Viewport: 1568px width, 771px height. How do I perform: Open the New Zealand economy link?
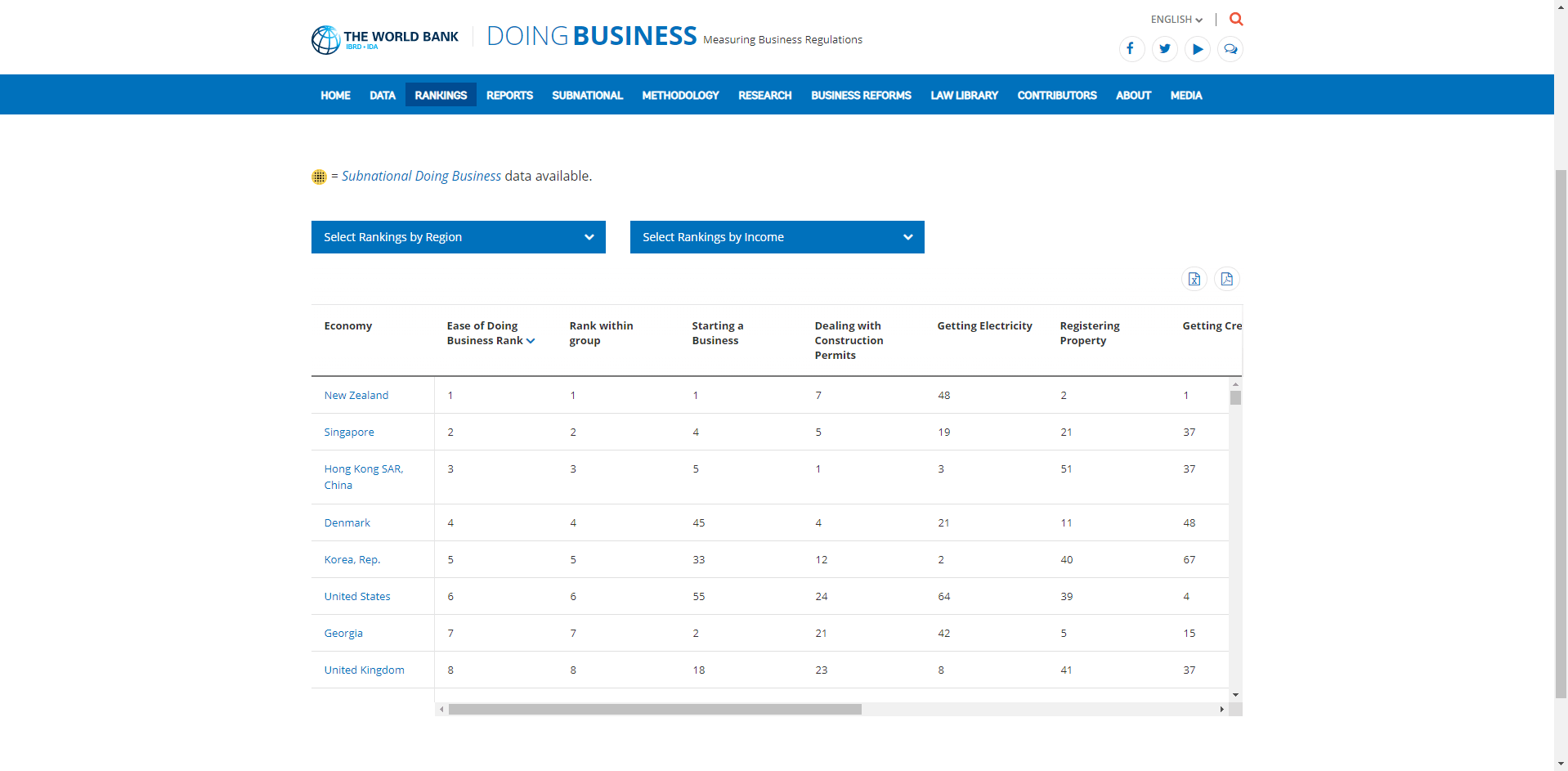[x=356, y=395]
